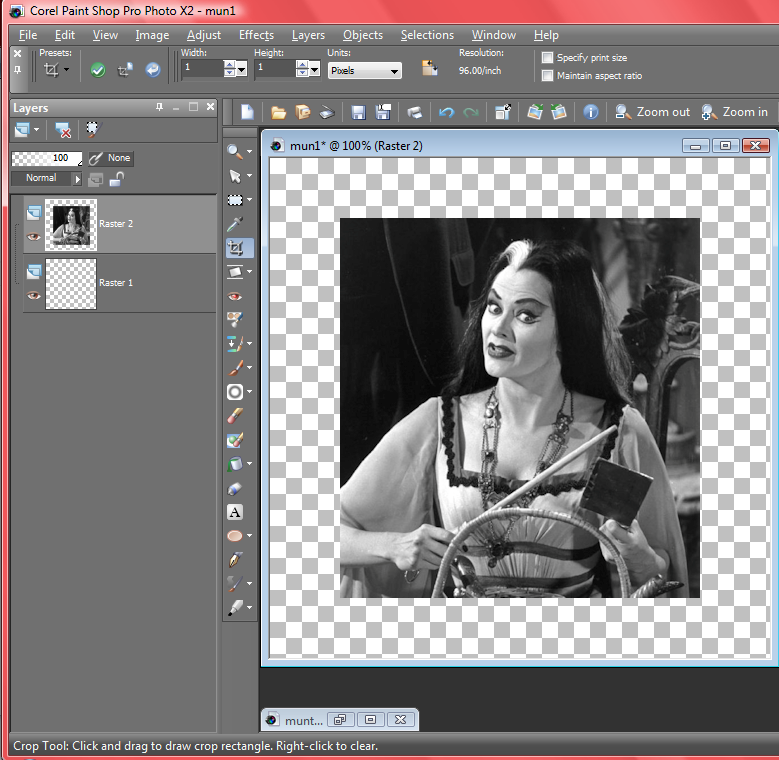Select the Pen tool
The image size is (779, 760).
click(234, 560)
